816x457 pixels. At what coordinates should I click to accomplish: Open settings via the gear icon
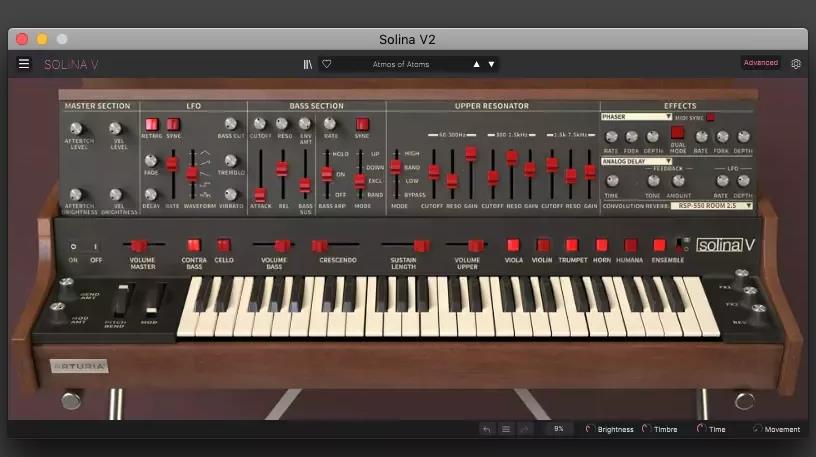coord(796,64)
